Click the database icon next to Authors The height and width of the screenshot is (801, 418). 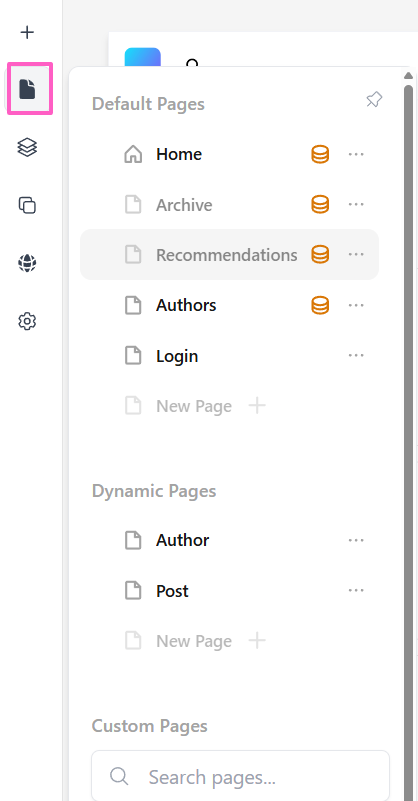tap(320, 305)
